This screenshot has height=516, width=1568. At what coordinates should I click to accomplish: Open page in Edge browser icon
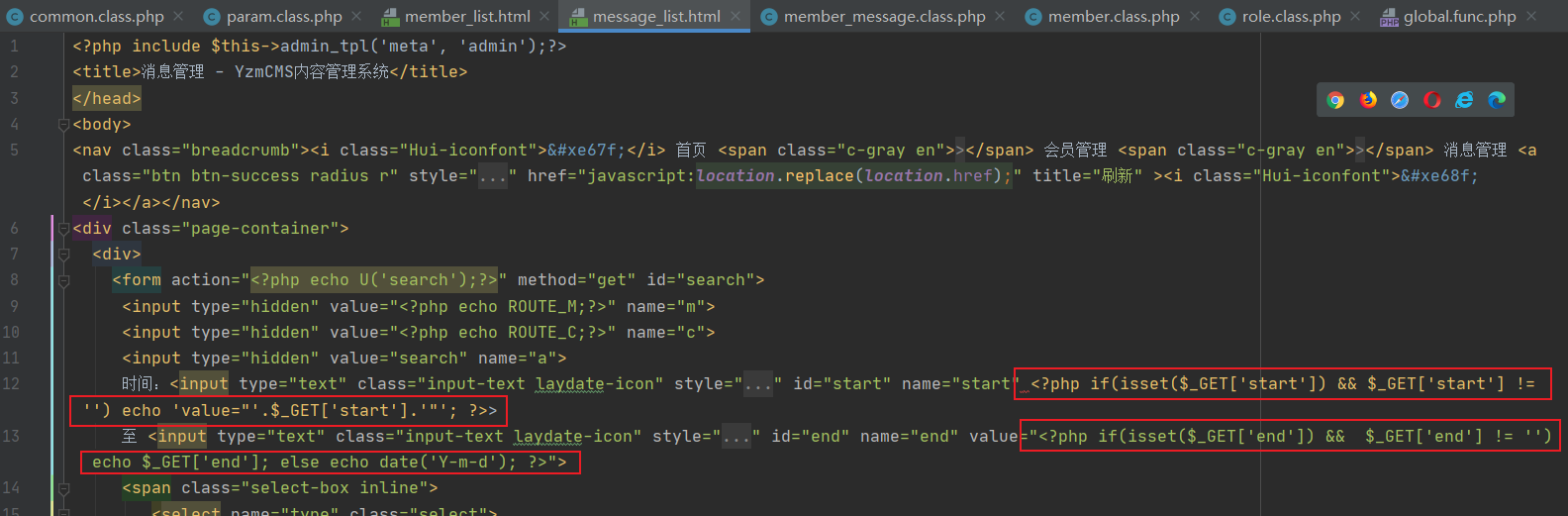1497,100
